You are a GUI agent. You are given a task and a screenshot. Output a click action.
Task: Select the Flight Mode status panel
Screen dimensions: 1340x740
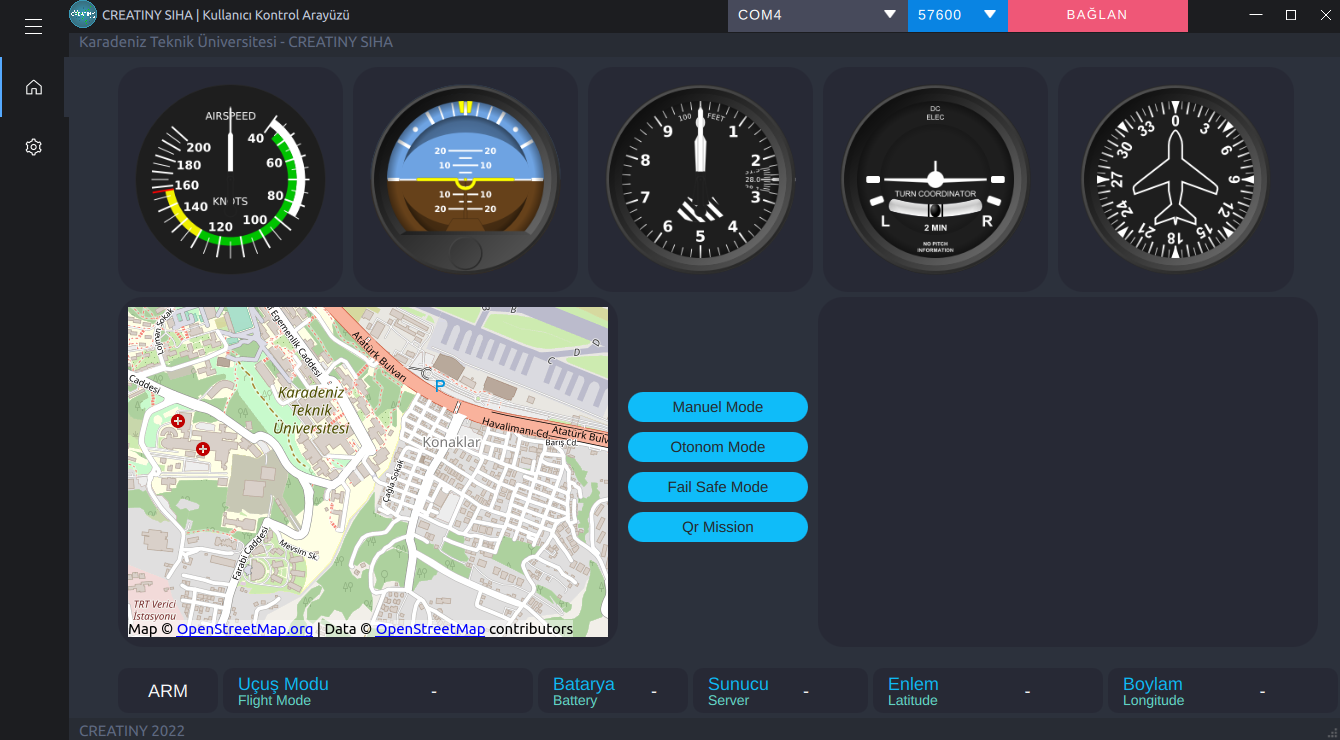click(377, 690)
